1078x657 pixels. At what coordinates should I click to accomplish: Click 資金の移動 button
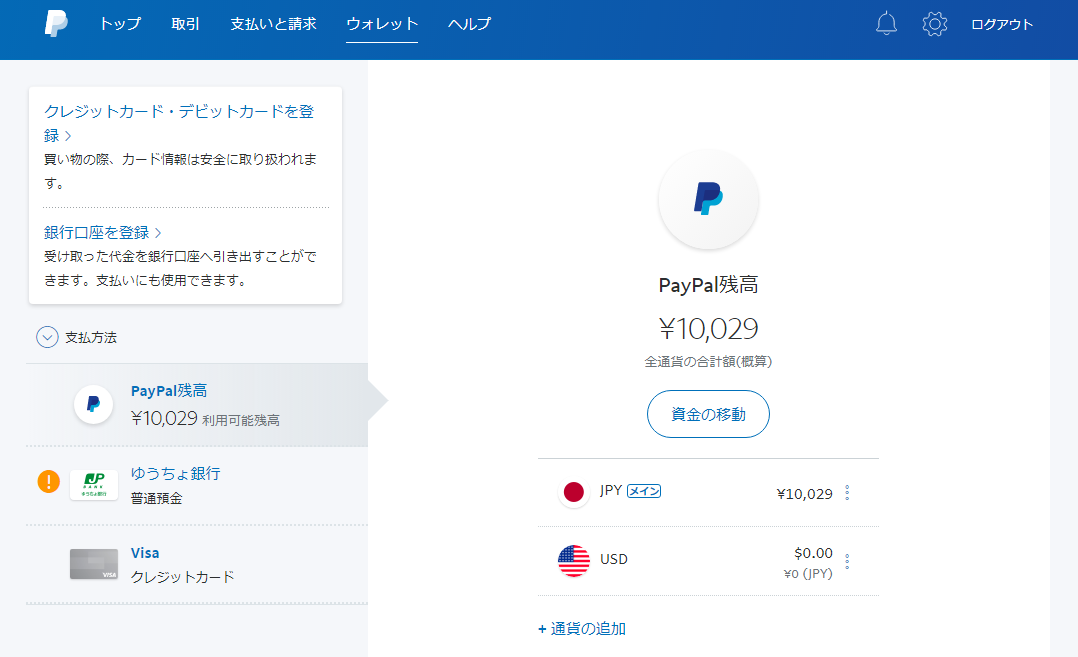(708, 414)
